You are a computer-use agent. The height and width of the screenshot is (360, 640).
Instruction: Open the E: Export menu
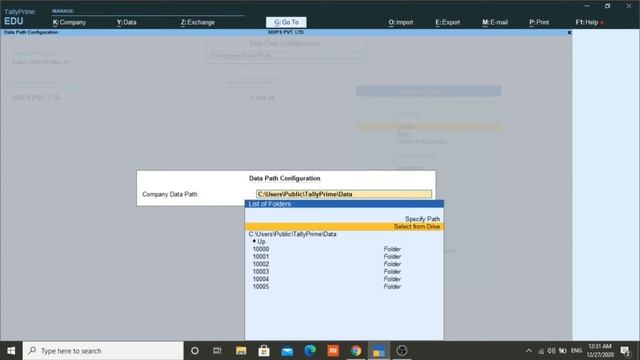(447, 22)
